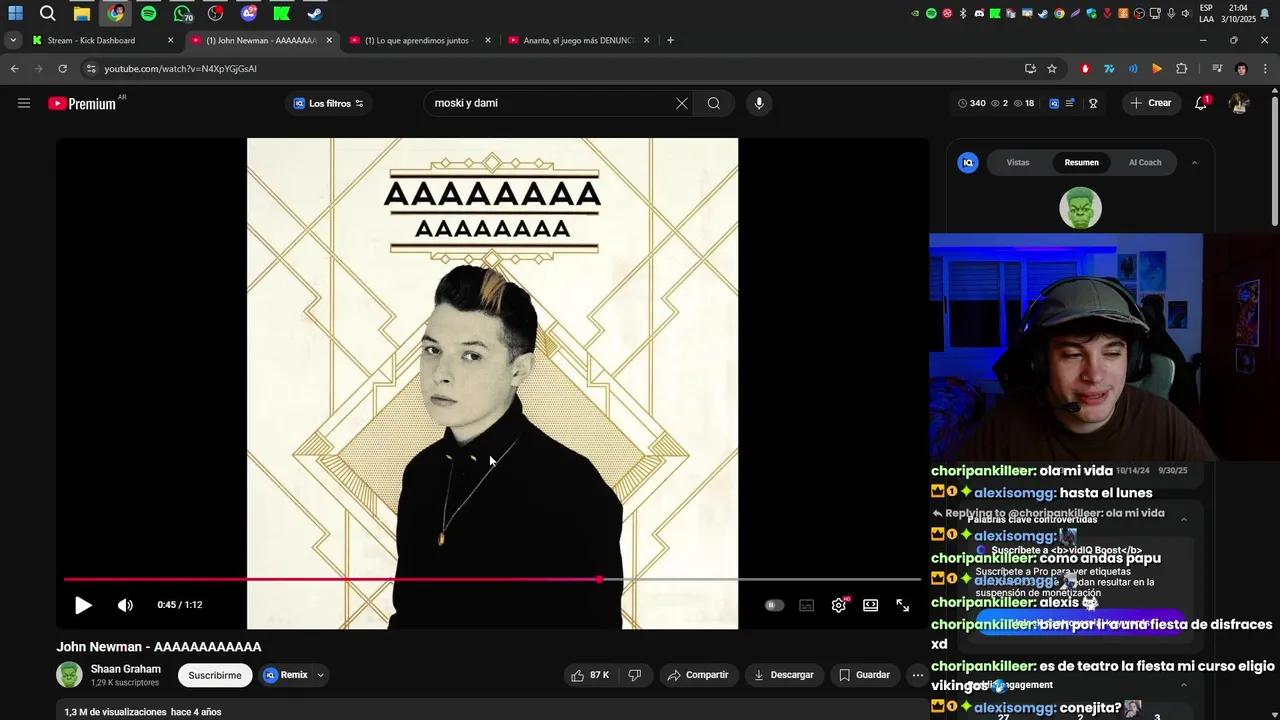Expand the Remix dropdown arrow
The height and width of the screenshot is (720, 1280).
pos(320,675)
